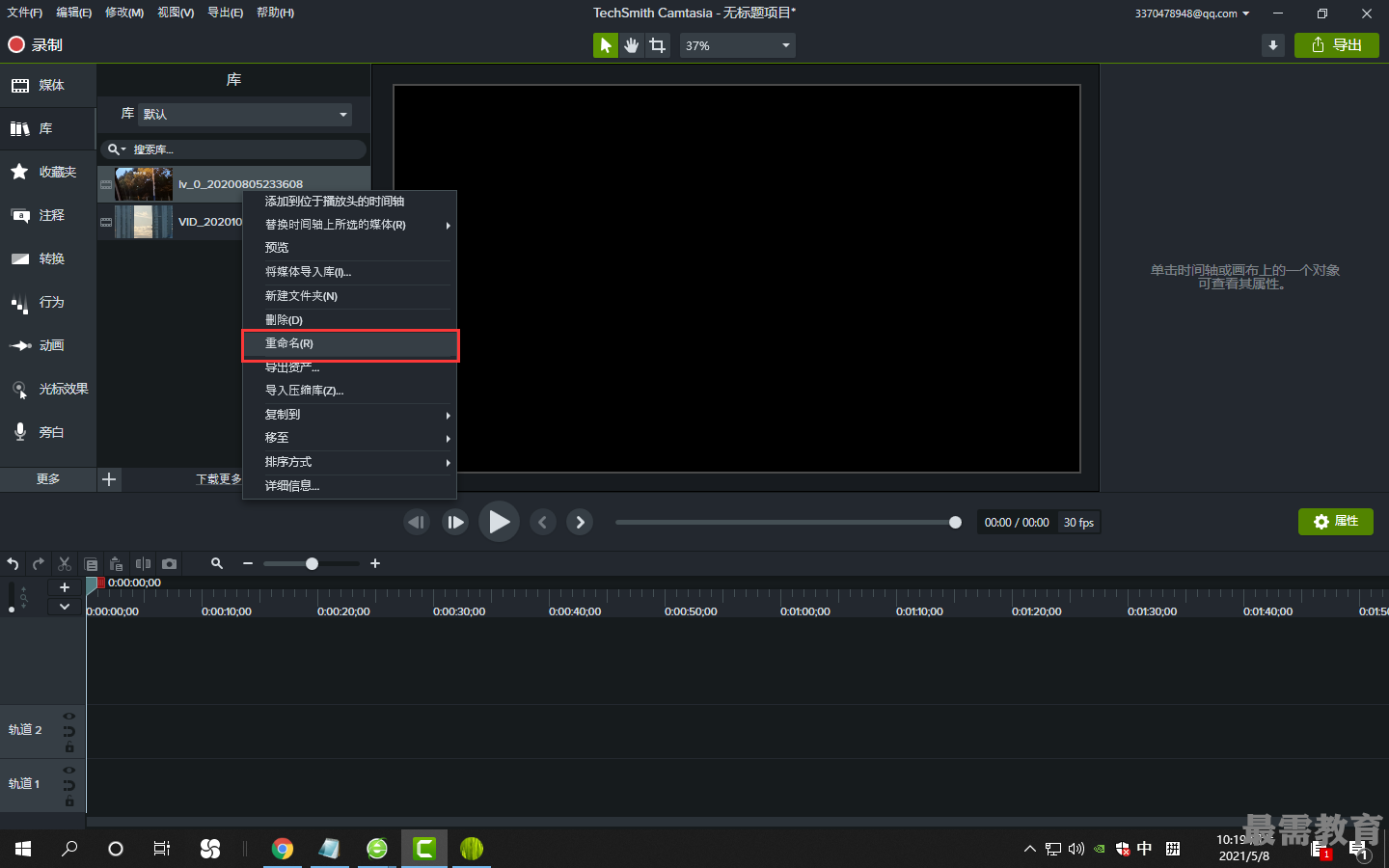Open the 文件(F) menu
The width and height of the screenshot is (1389, 868).
point(25,13)
